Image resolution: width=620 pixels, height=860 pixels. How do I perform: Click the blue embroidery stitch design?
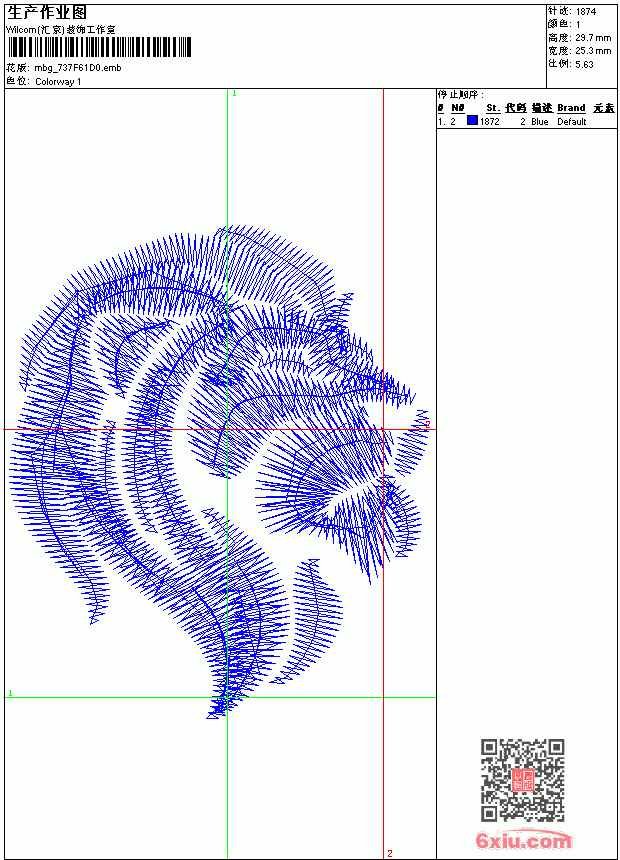[219, 472]
